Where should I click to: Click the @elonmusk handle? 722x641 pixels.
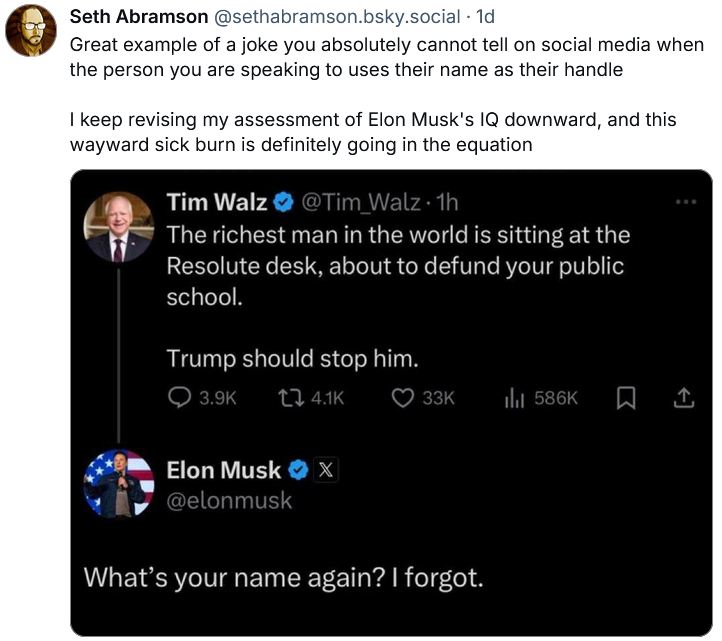click(x=229, y=501)
